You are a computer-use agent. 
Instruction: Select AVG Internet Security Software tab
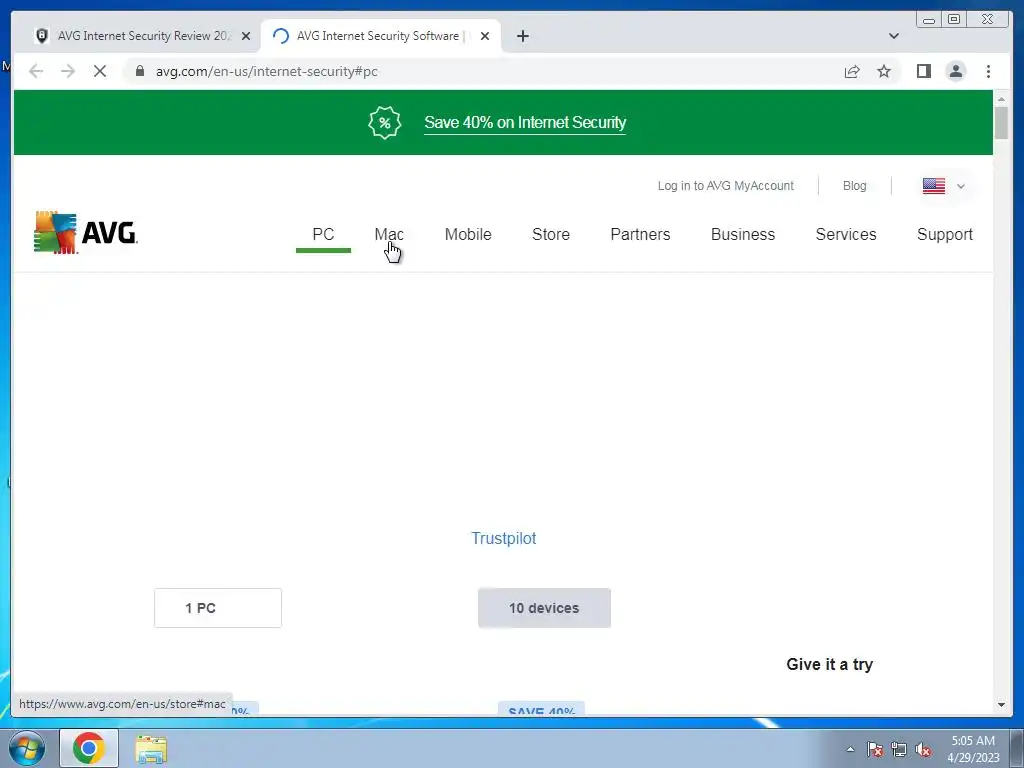(381, 36)
